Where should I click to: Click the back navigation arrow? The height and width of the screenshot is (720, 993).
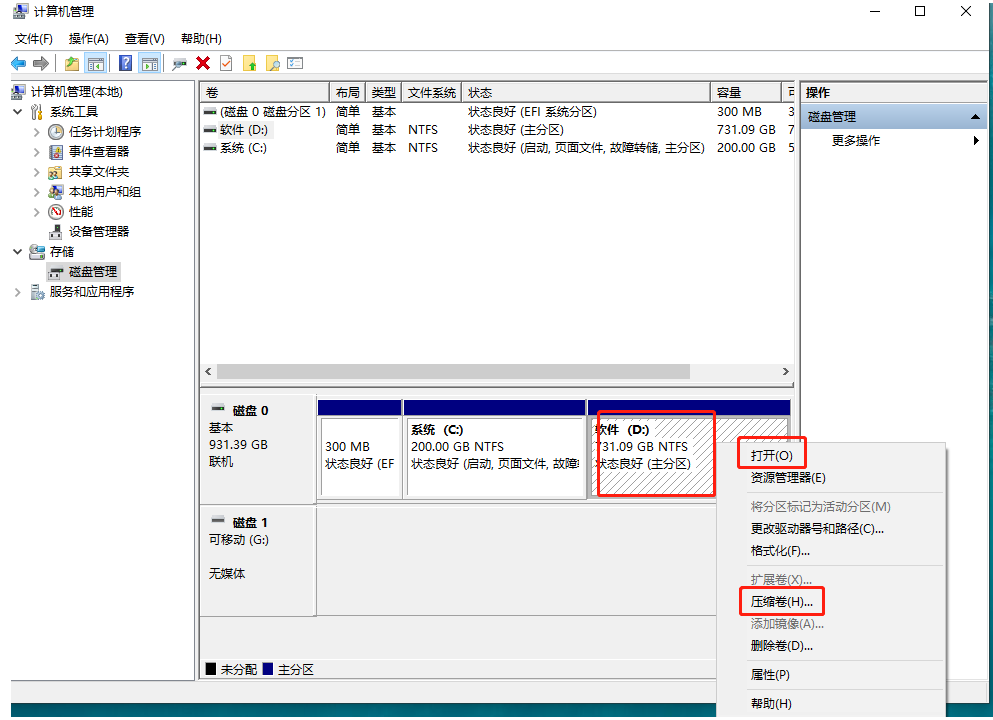pos(18,62)
